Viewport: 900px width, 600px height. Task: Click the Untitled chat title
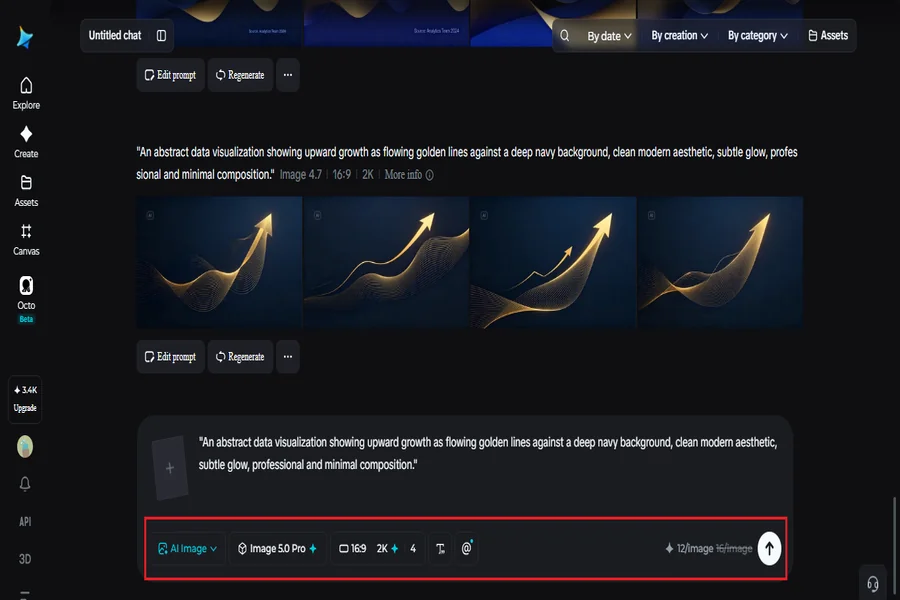pyautogui.click(x=115, y=36)
